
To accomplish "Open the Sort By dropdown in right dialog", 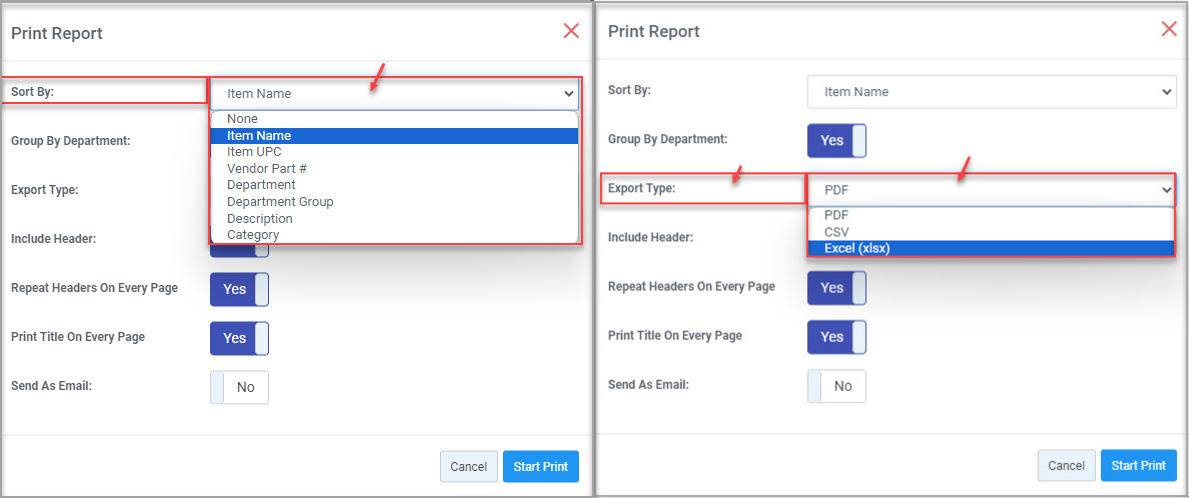I will point(991,92).
